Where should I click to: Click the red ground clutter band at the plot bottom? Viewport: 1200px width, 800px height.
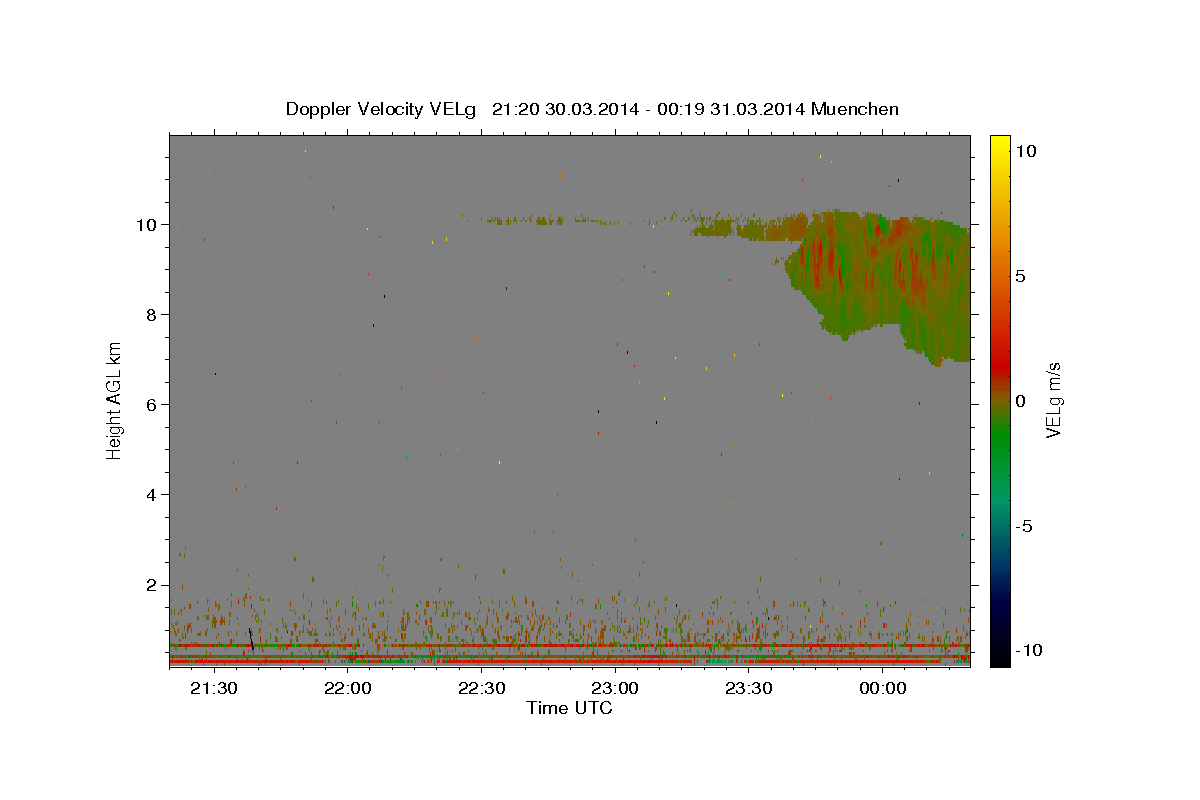(x=570, y=661)
